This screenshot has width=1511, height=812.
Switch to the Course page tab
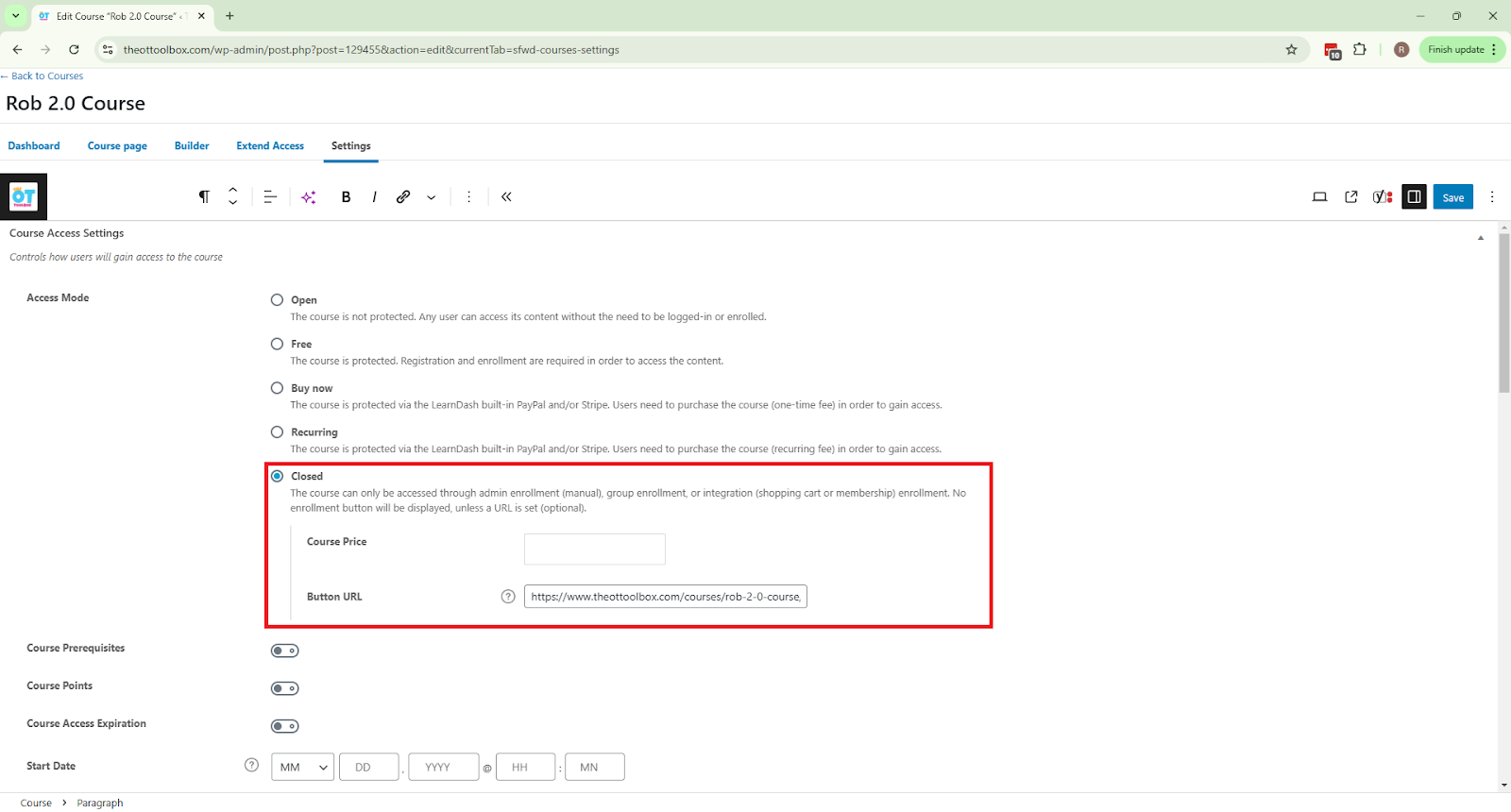click(x=117, y=145)
